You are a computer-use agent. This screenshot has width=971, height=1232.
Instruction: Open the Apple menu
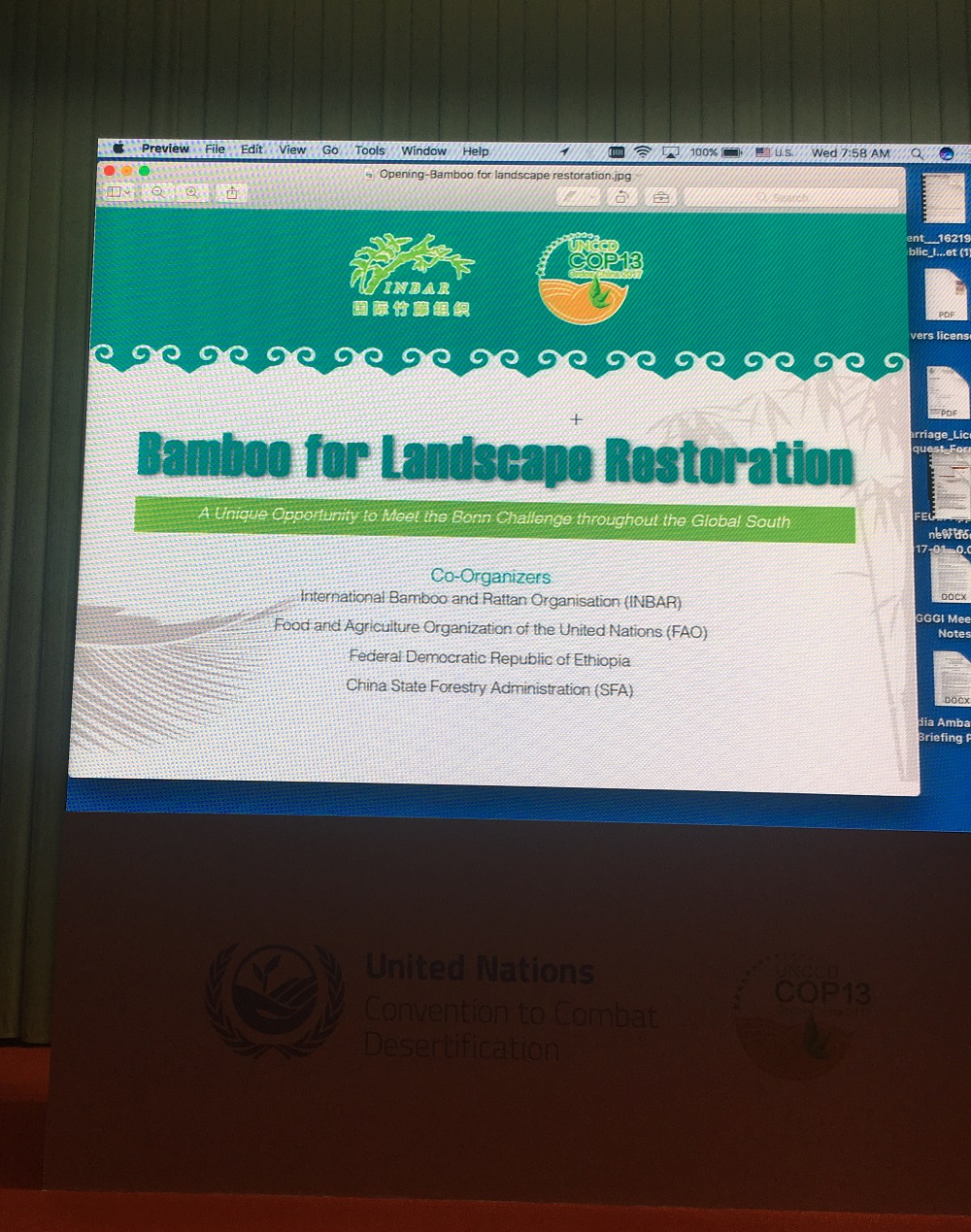(118, 148)
